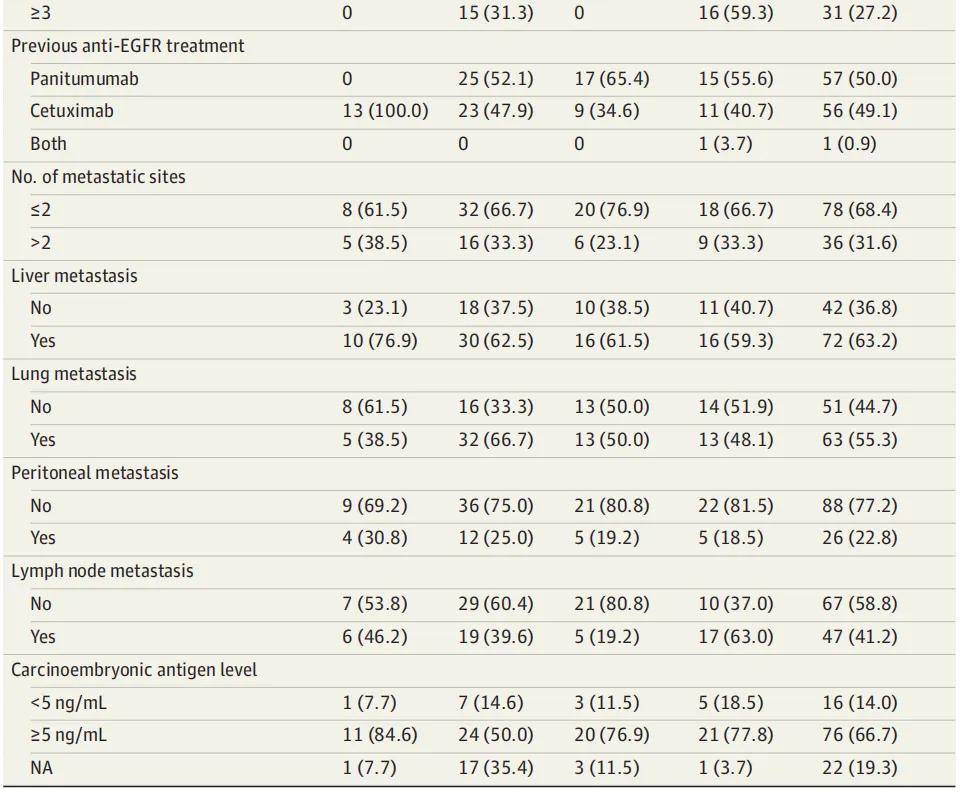
Task: Click the 'Lung metastasis' section heading
Action: point(74,374)
